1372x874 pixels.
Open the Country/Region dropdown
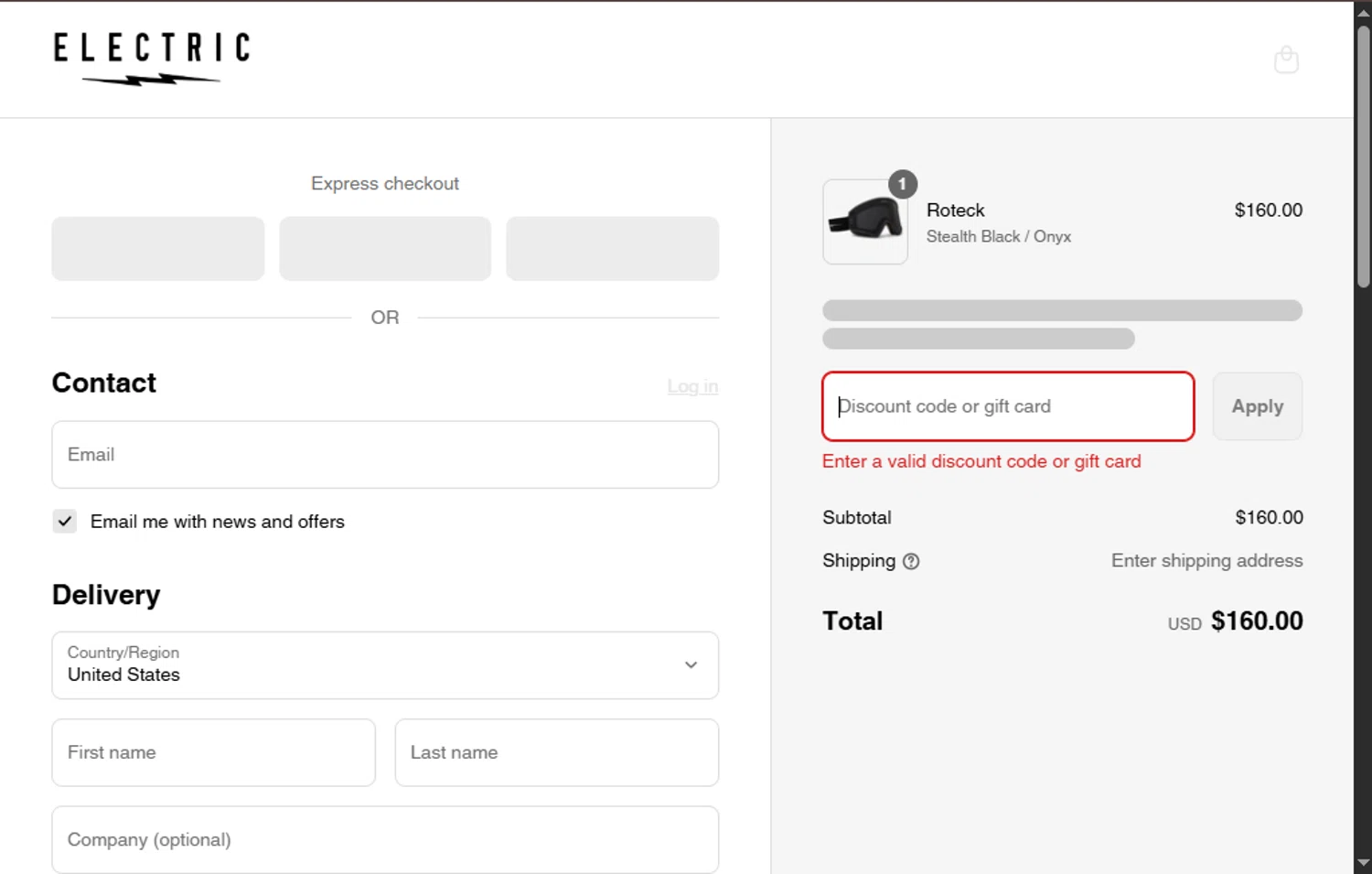click(385, 665)
